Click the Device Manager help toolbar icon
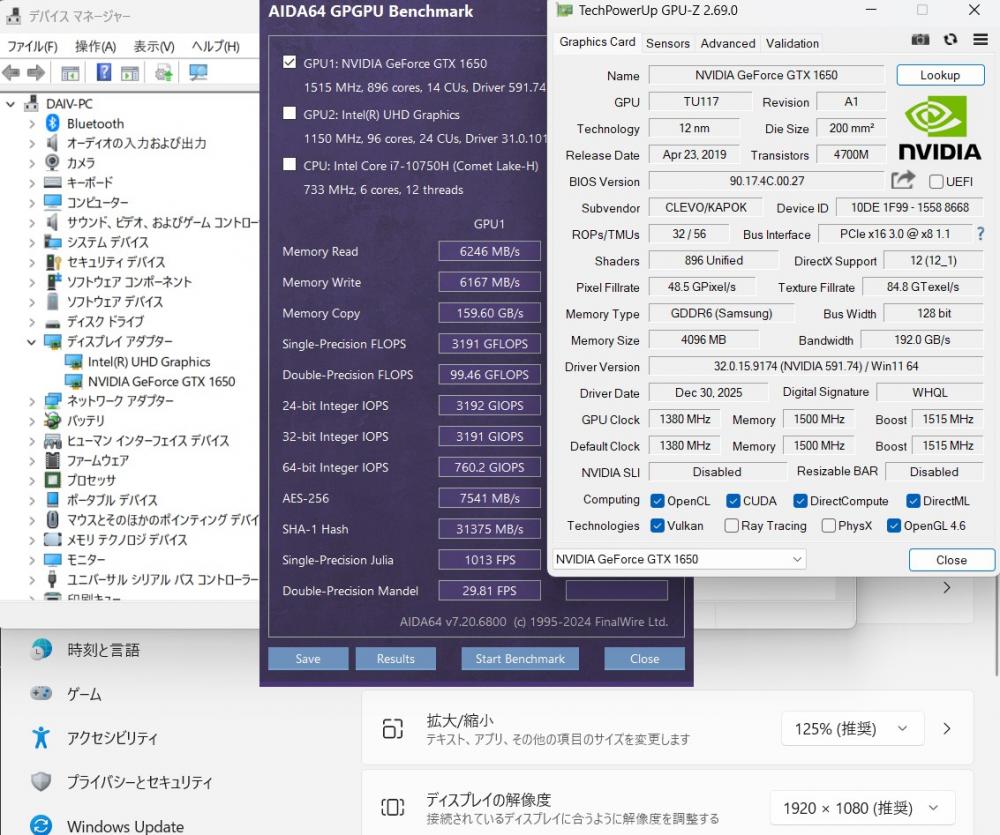Image resolution: width=1000 pixels, height=835 pixels. pos(104,72)
